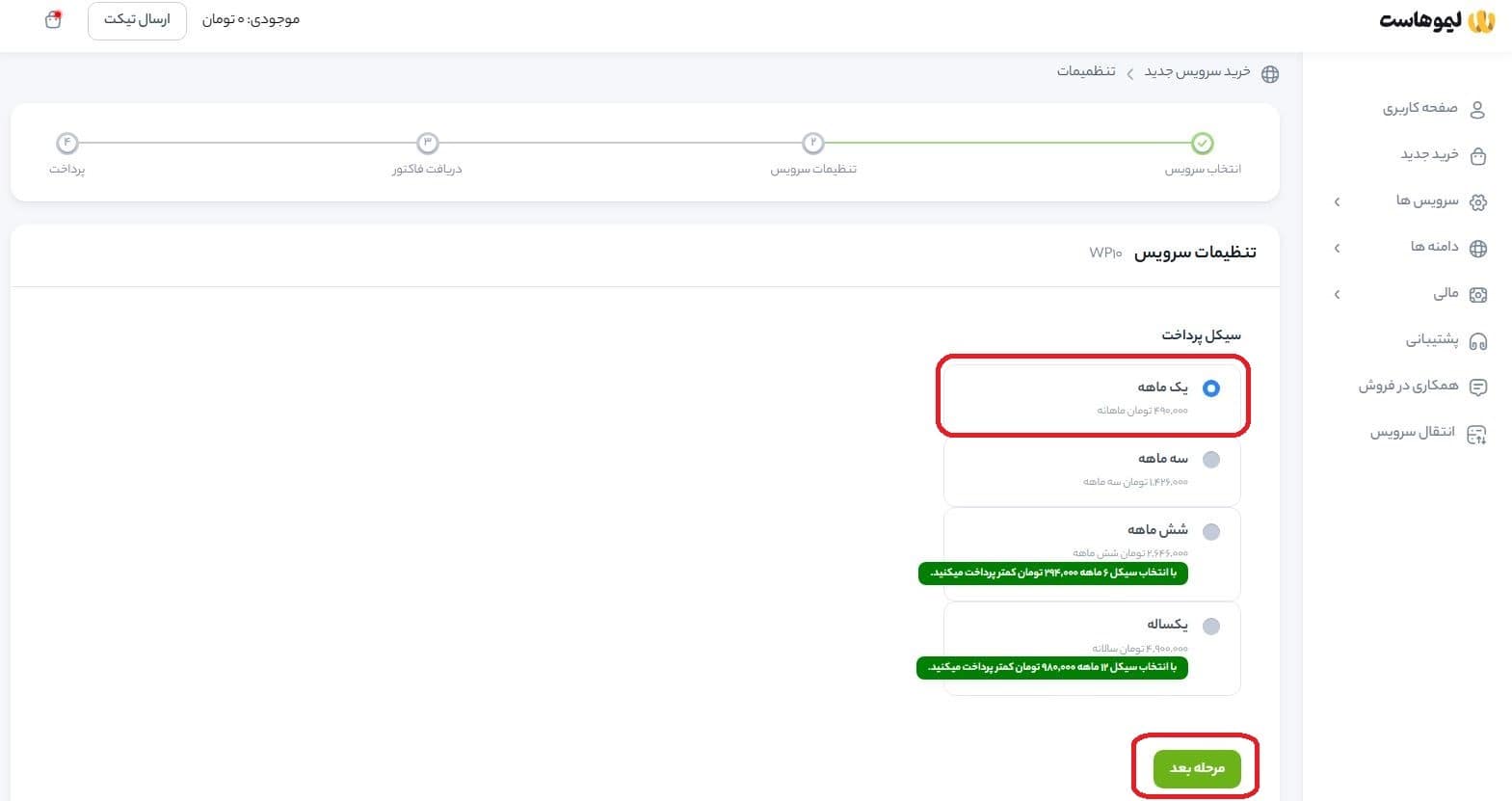Click the shopping bag icon for خرید جدید
Image resolution: width=1512 pixels, height=801 pixels.
point(1477,155)
